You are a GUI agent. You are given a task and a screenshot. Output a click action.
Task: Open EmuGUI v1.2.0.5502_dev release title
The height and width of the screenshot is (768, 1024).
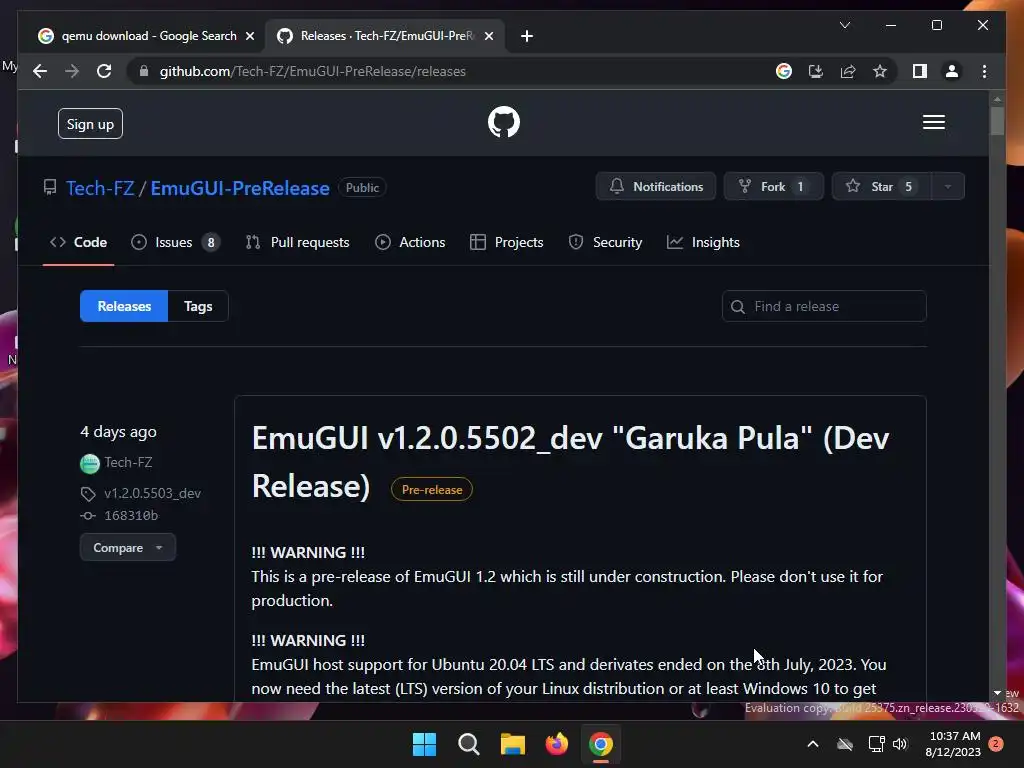click(570, 462)
